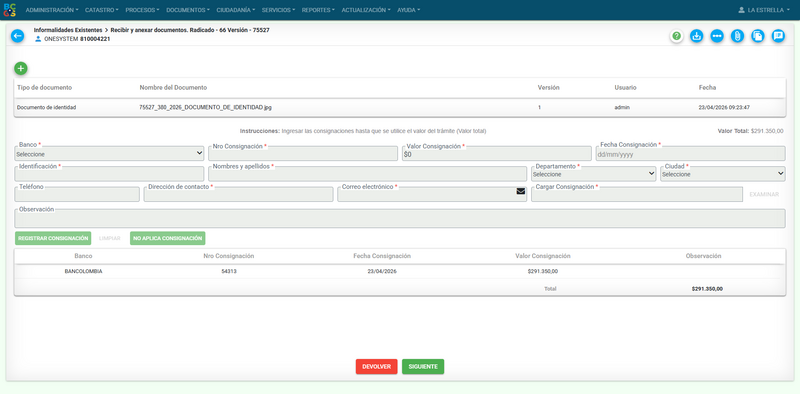Open the Ciudad dropdown
The height and width of the screenshot is (394, 800).
tap(722, 174)
